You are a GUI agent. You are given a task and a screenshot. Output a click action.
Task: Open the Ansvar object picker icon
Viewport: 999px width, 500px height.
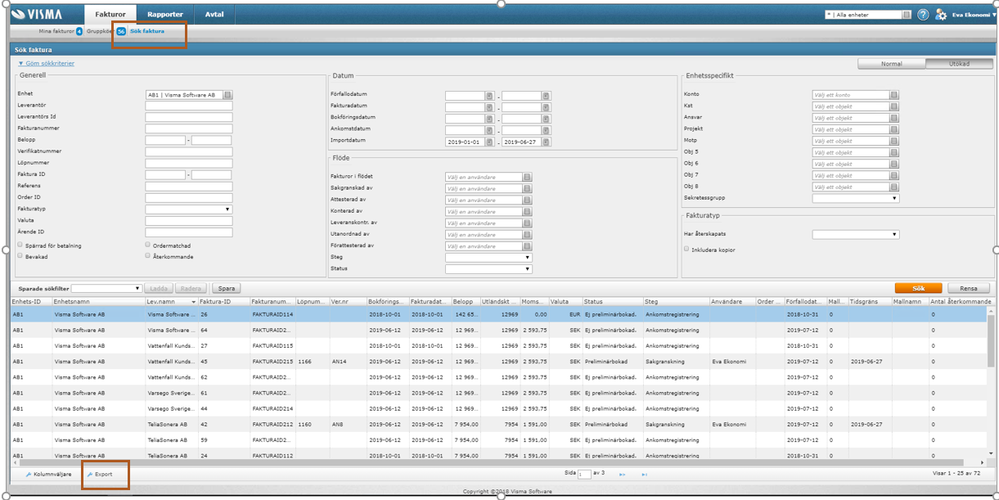[x=895, y=118]
